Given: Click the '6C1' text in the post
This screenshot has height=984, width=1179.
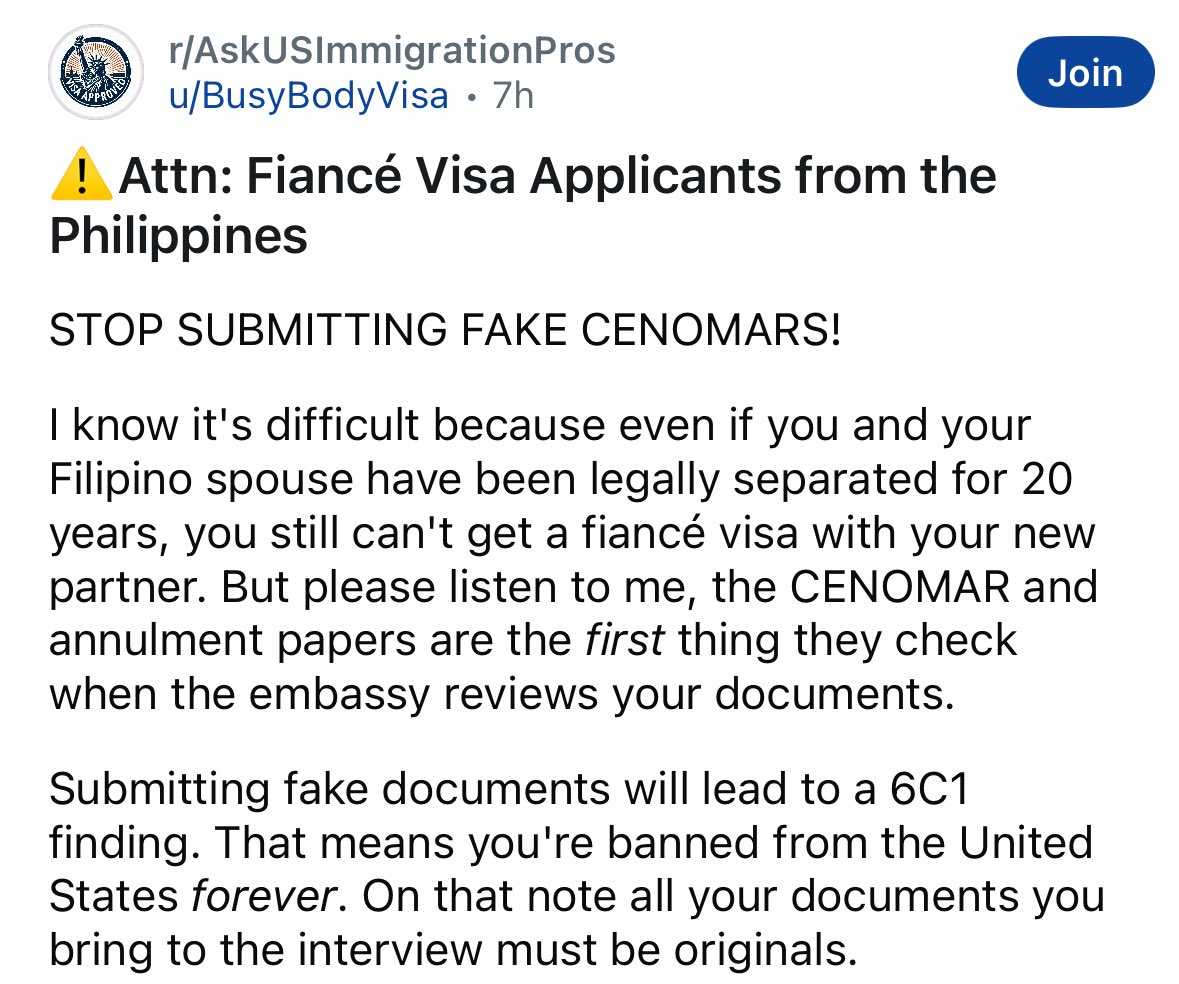Looking at the screenshot, I should [x=929, y=790].
